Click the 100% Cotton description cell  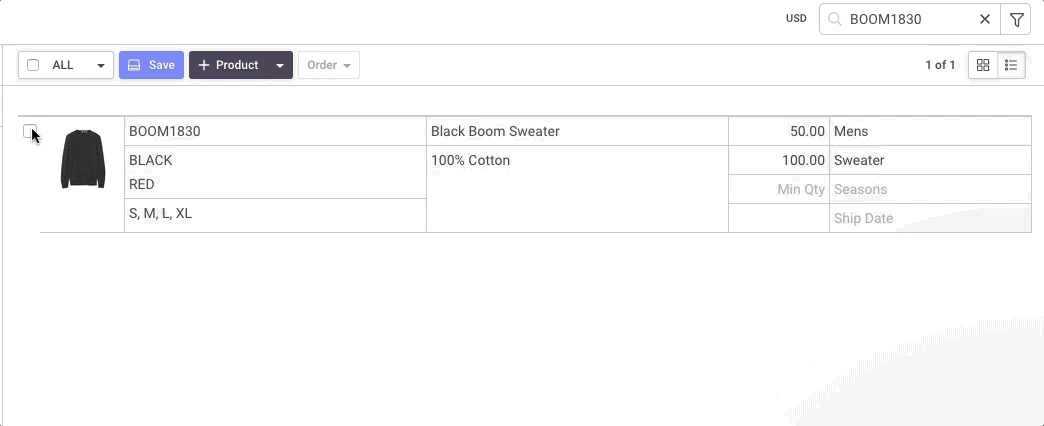pos(577,189)
